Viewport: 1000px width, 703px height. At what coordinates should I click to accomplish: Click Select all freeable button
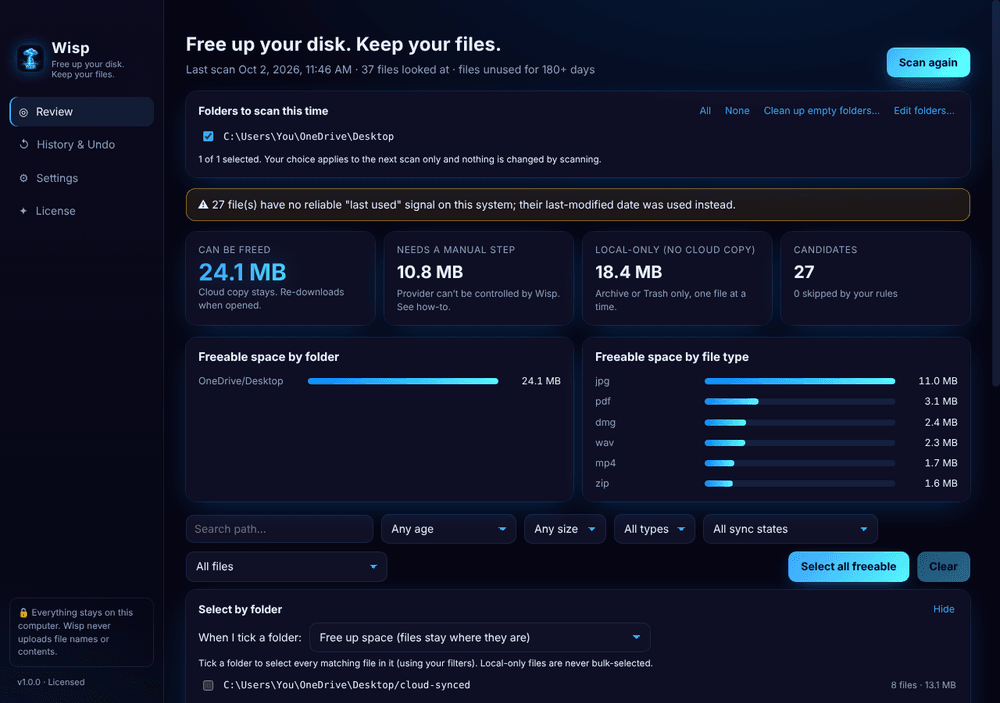tap(848, 566)
